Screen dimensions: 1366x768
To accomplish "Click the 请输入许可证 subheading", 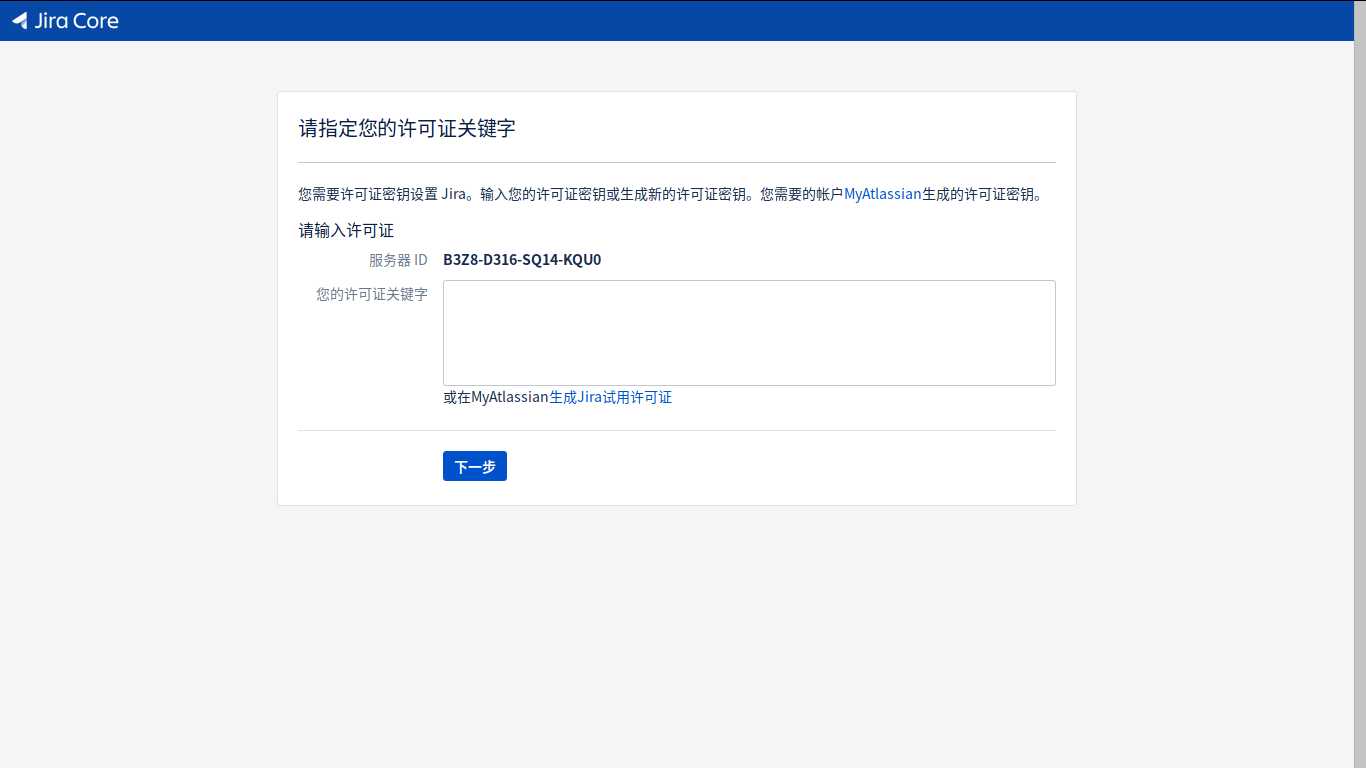I will pyautogui.click(x=346, y=230).
